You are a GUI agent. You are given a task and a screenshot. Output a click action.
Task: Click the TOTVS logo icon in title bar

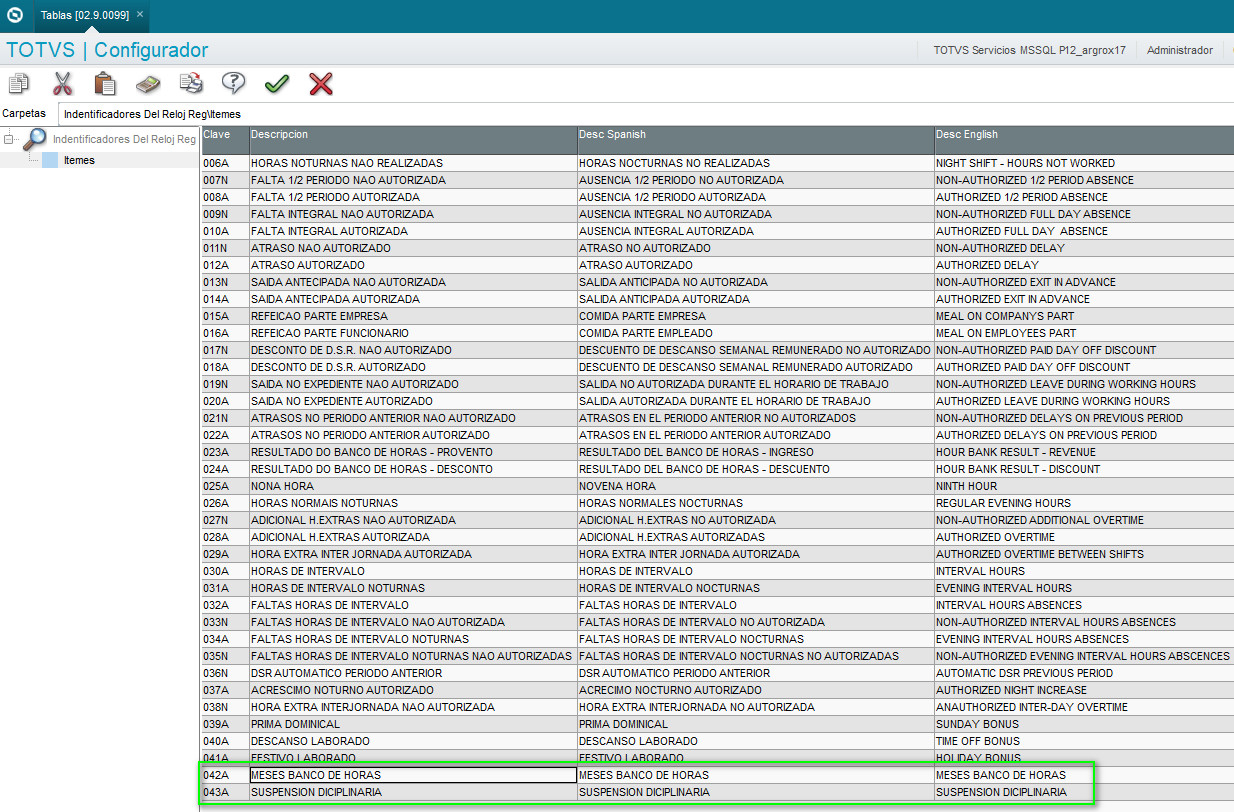[15, 15]
